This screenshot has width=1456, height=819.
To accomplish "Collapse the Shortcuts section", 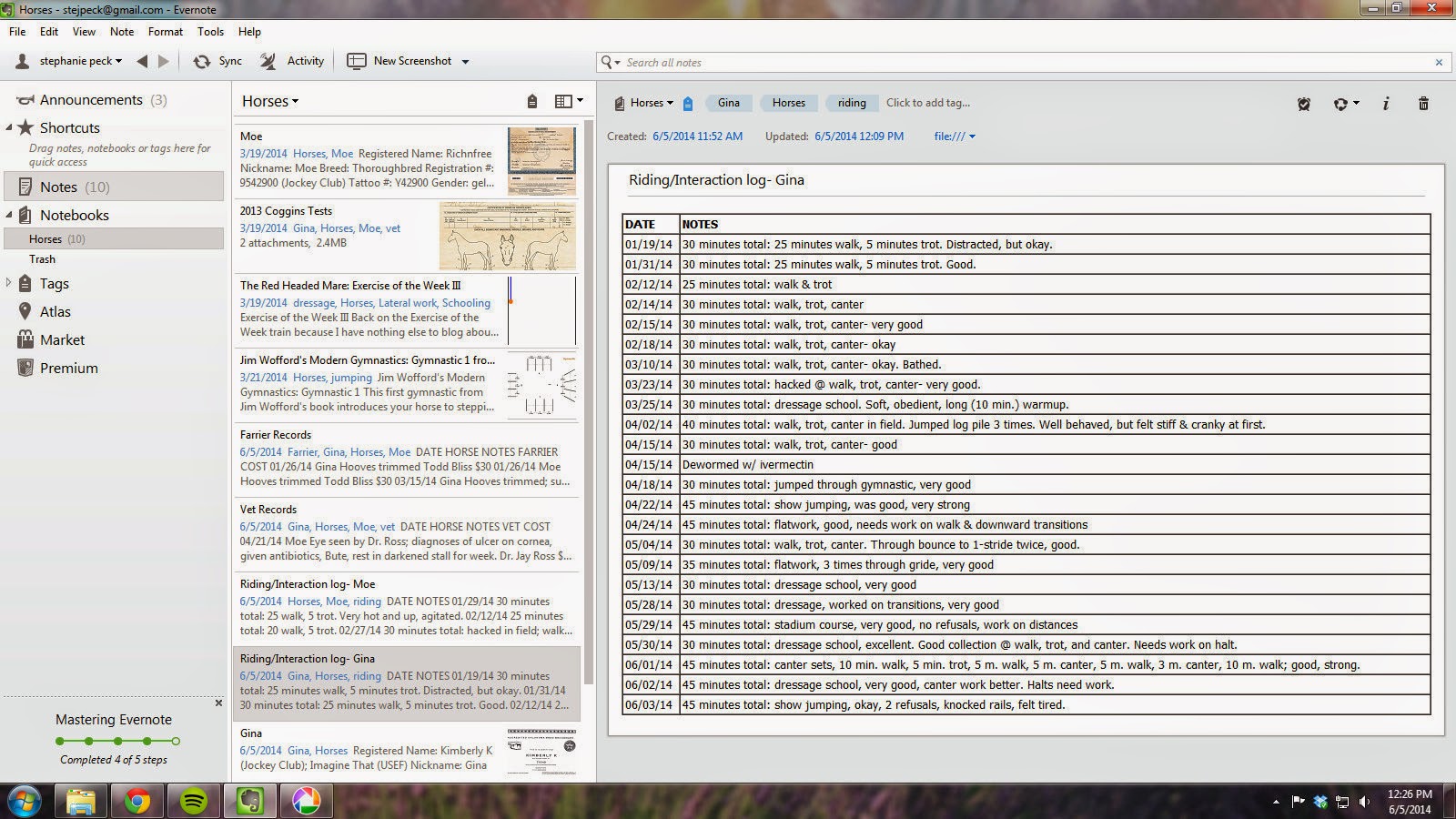I will pos(9,127).
